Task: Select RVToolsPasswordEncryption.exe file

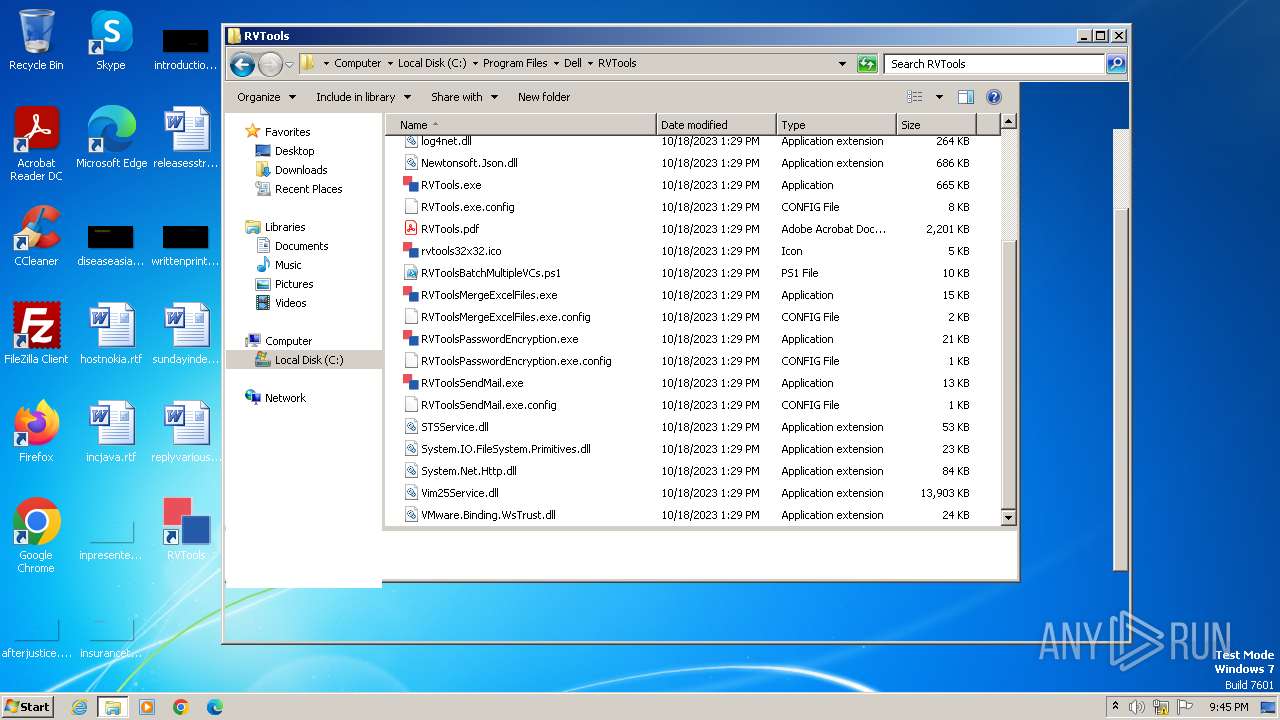Action: click(x=499, y=339)
